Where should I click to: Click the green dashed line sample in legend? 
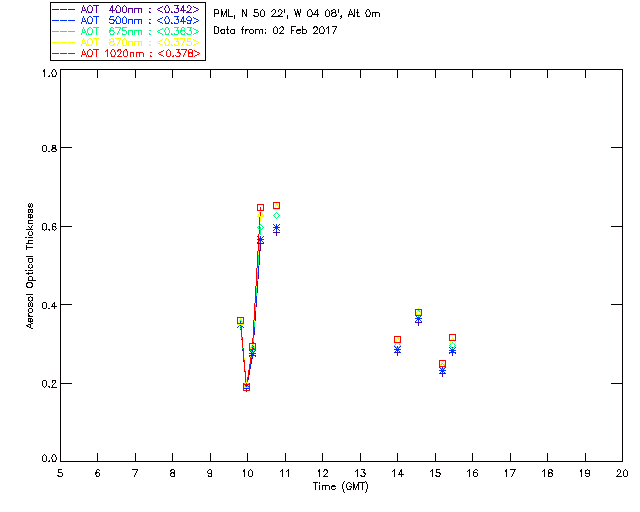[x=64, y=31]
